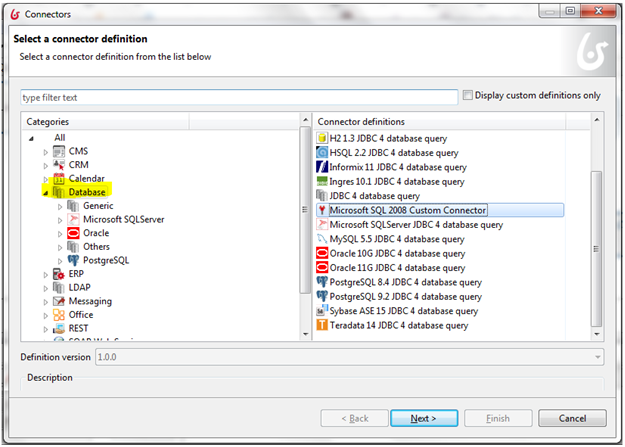Screen dimensions: 625x447
Task: Click the H2 1.3 JDBC connector icon
Action: (322, 138)
